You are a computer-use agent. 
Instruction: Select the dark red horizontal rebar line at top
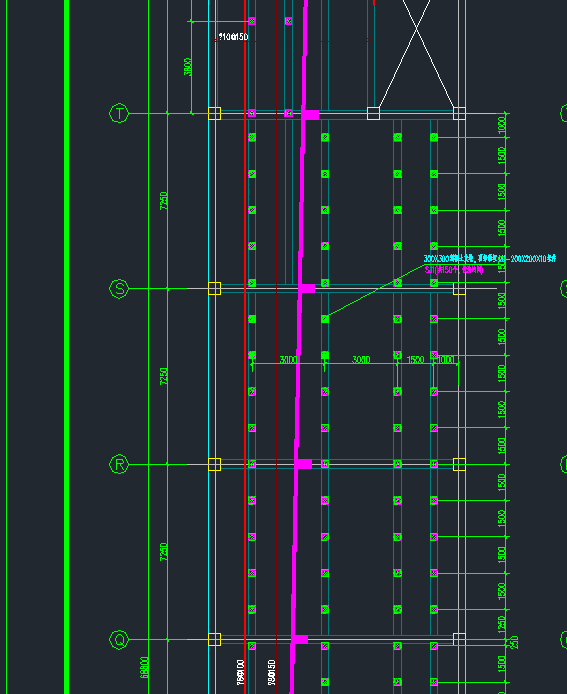(292, 41)
